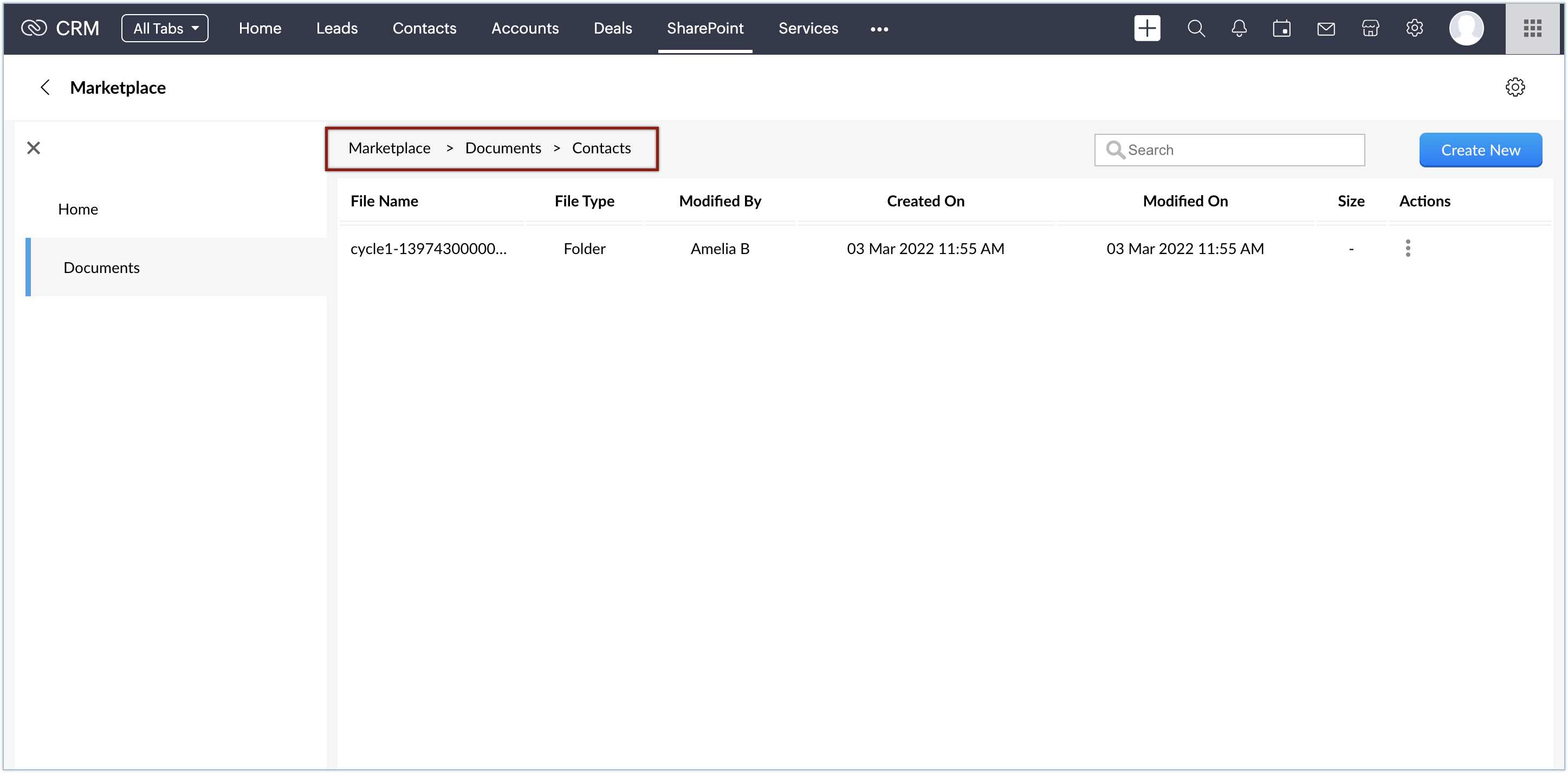The height and width of the screenshot is (773, 1568).
Task: Open the more tabs ellipsis menu
Action: 879,29
